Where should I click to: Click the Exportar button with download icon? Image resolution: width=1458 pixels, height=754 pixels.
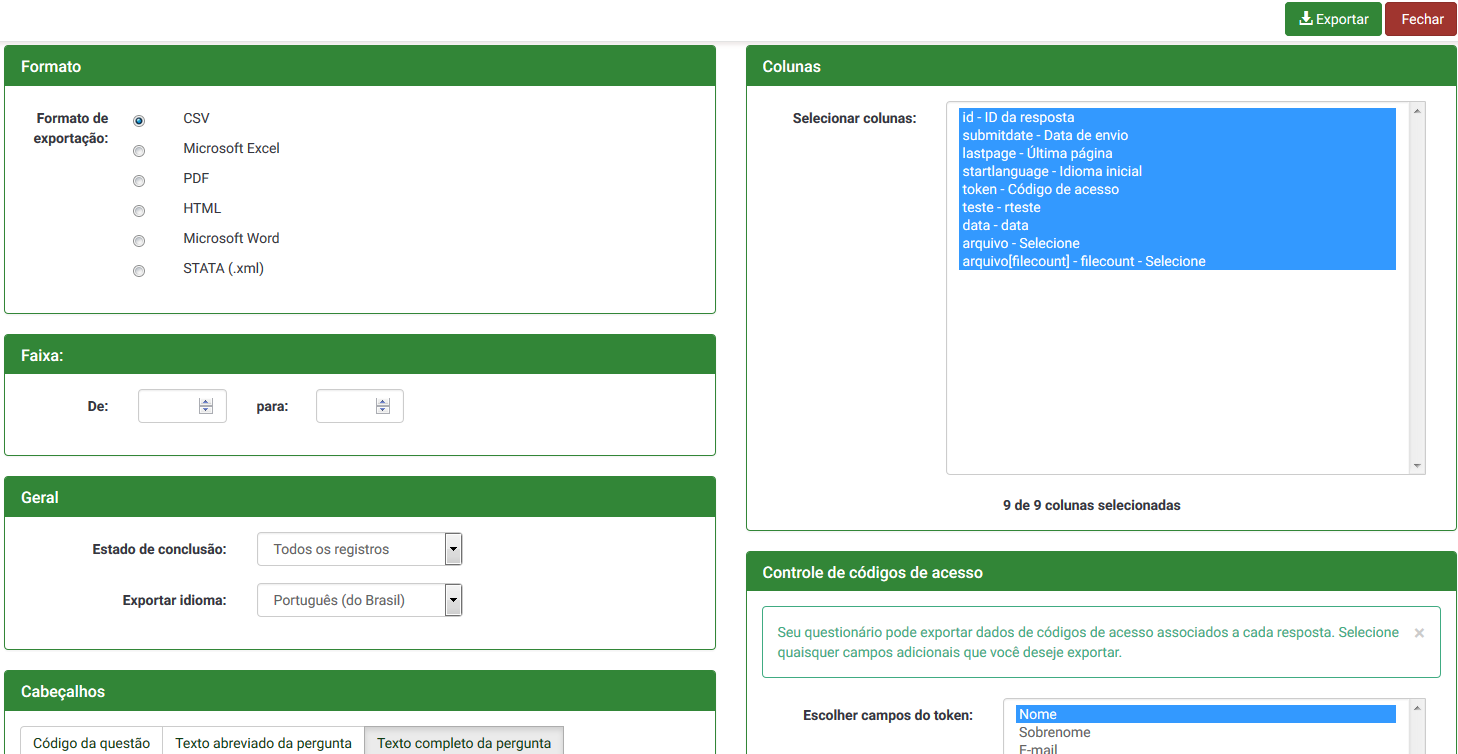pyautogui.click(x=1332, y=19)
